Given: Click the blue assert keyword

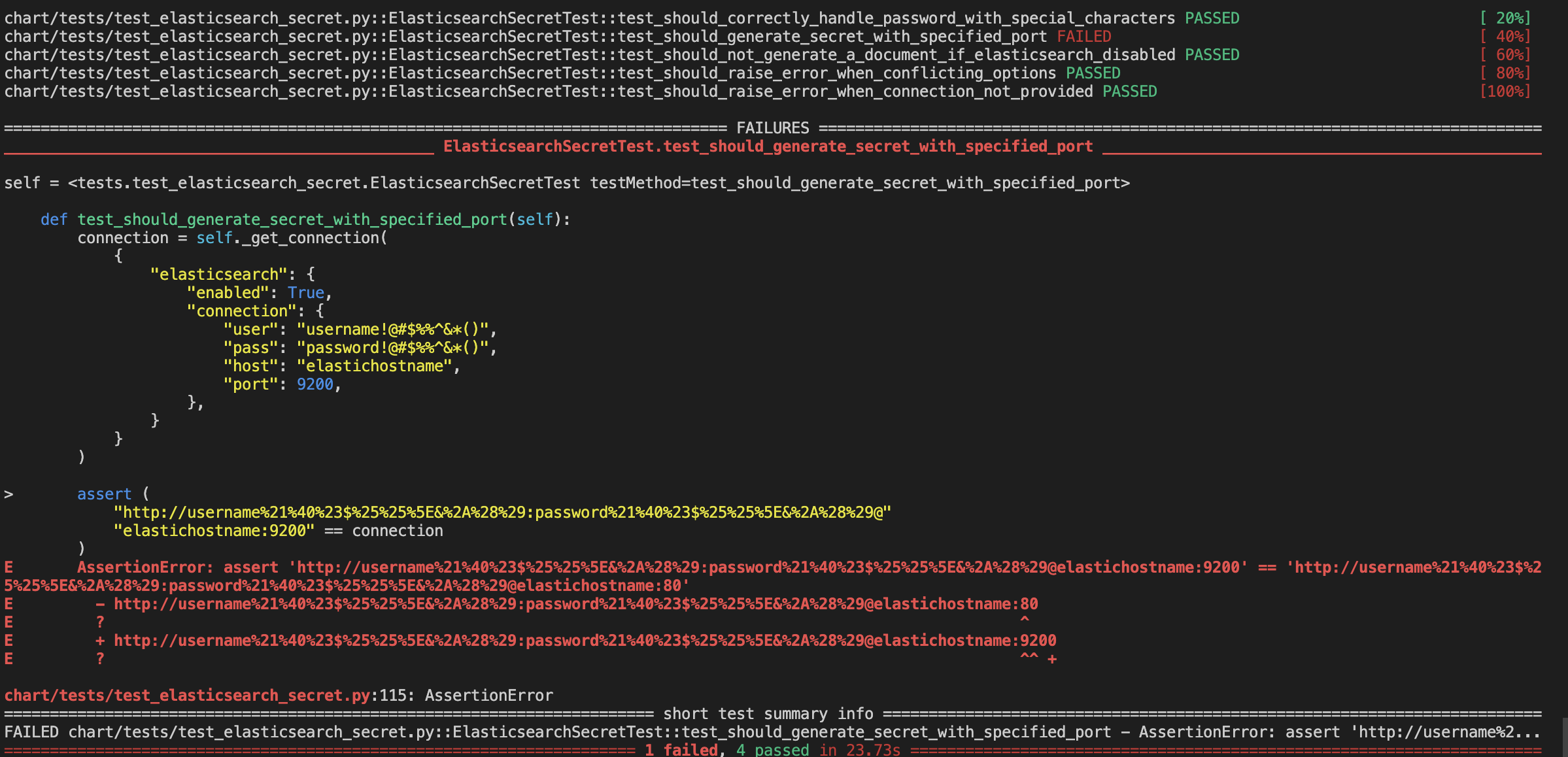Looking at the screenshot, I should 104,494.
